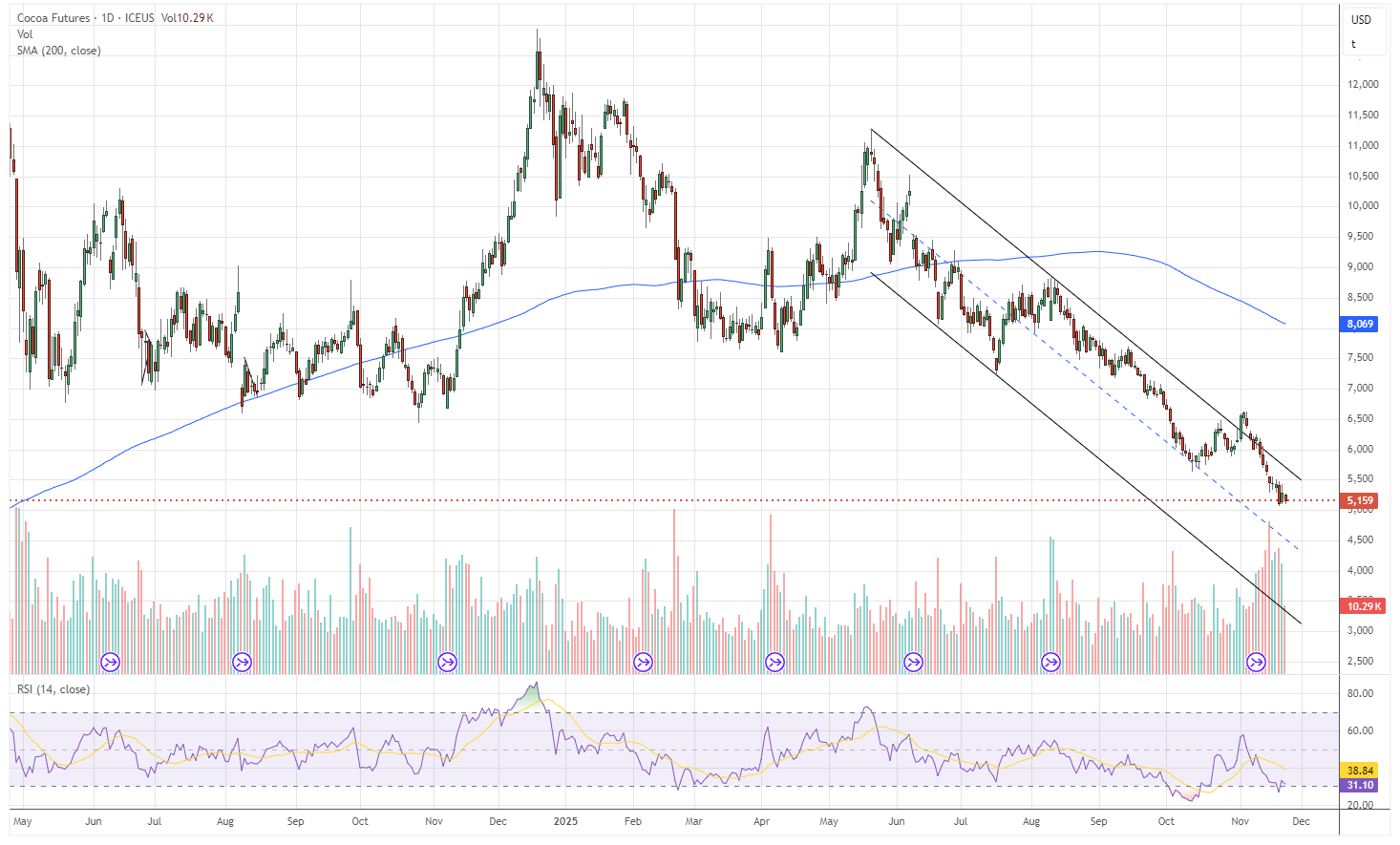
Task: Click the ICEUS exchange label
Action: [140, 17]
